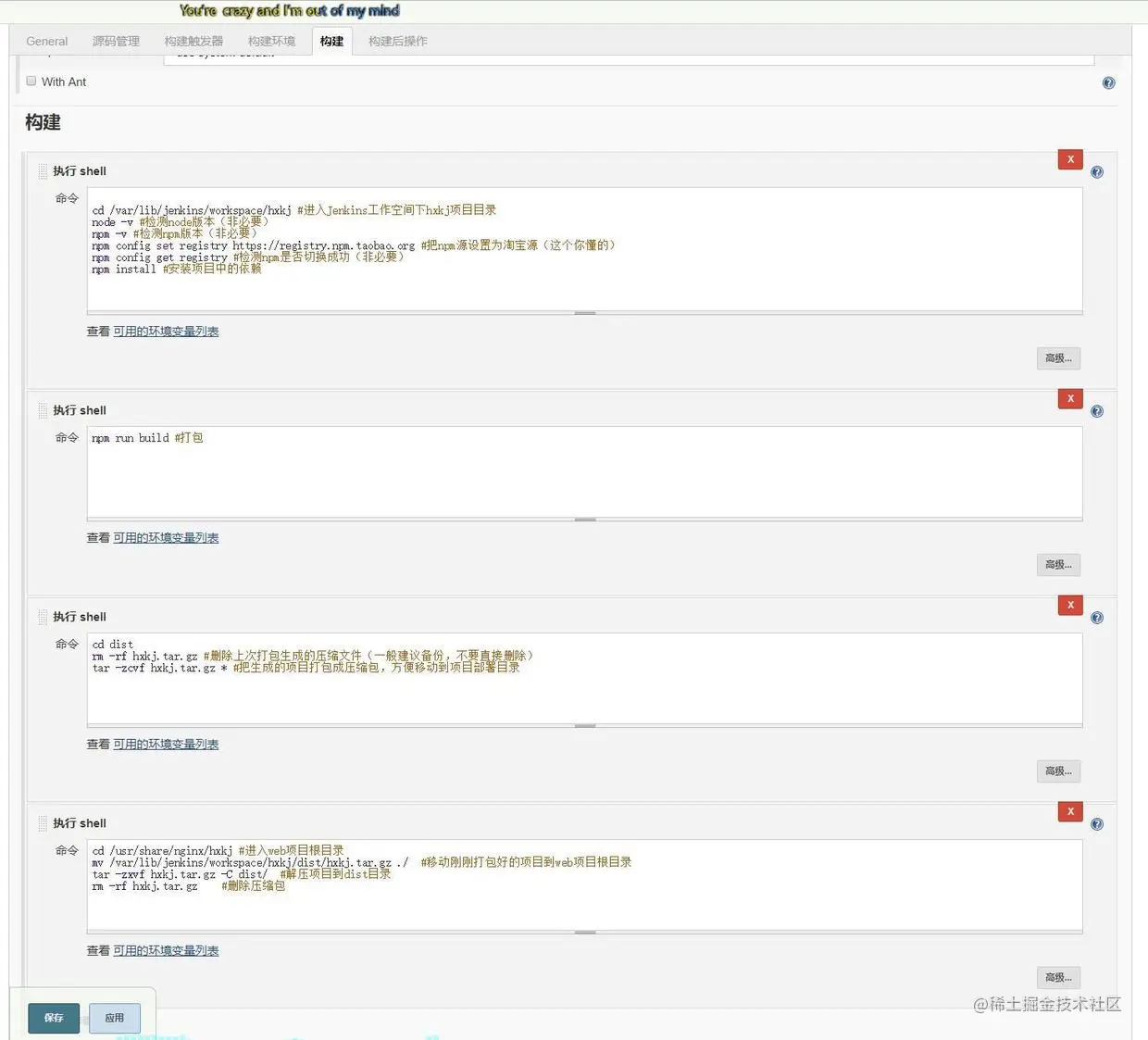Image resolution: width=1148 pixels, height=1040 pixels.
Task: Select the 构建 tab
Action: coord(331,41)
